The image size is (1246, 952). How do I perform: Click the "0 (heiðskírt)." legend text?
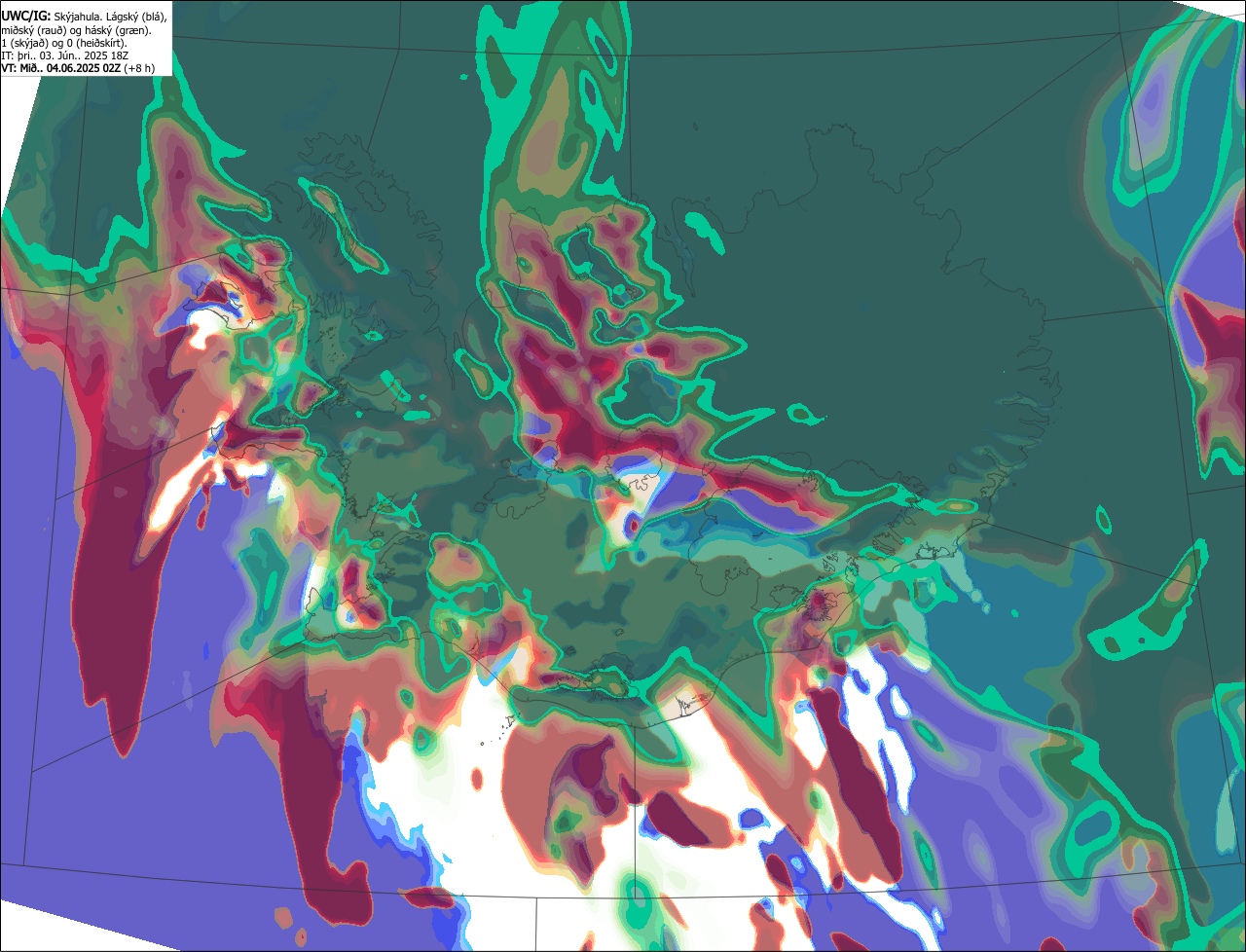pyautogui.click(x=96, y=44)
